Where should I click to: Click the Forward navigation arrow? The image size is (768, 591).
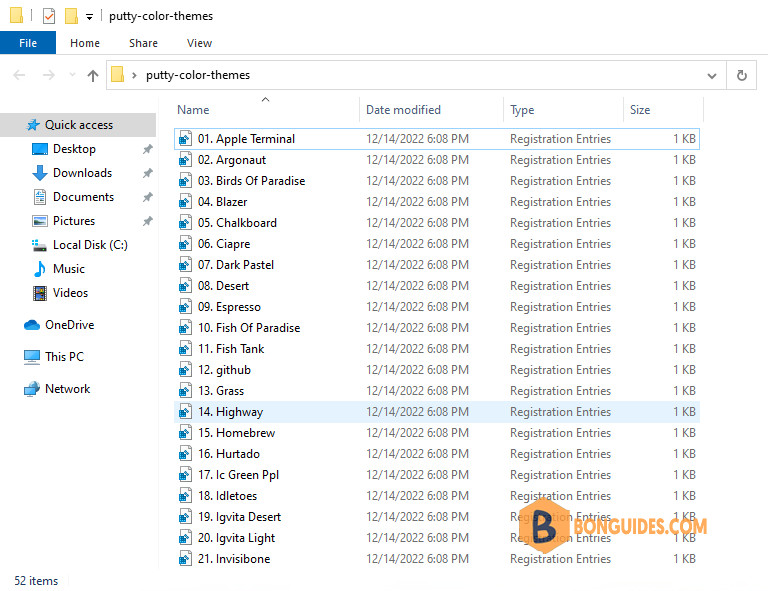pos(48,75)
